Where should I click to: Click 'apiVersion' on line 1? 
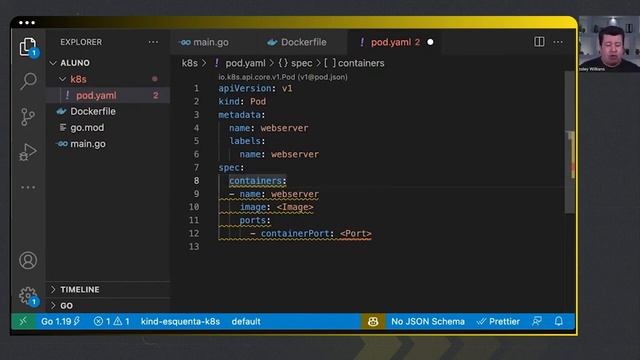244,88
